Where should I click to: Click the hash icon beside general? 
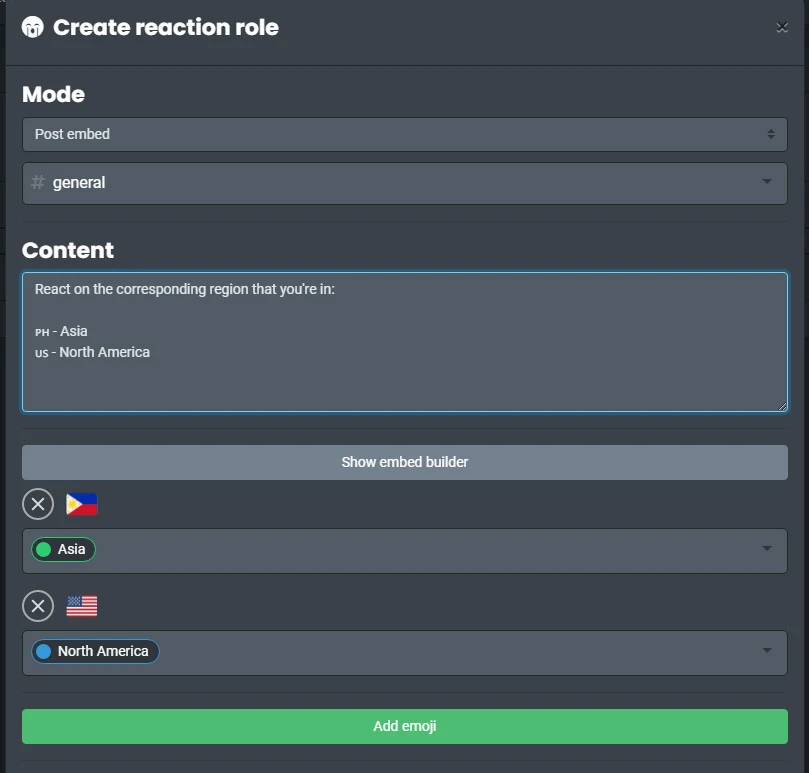[x=38, y=183]
